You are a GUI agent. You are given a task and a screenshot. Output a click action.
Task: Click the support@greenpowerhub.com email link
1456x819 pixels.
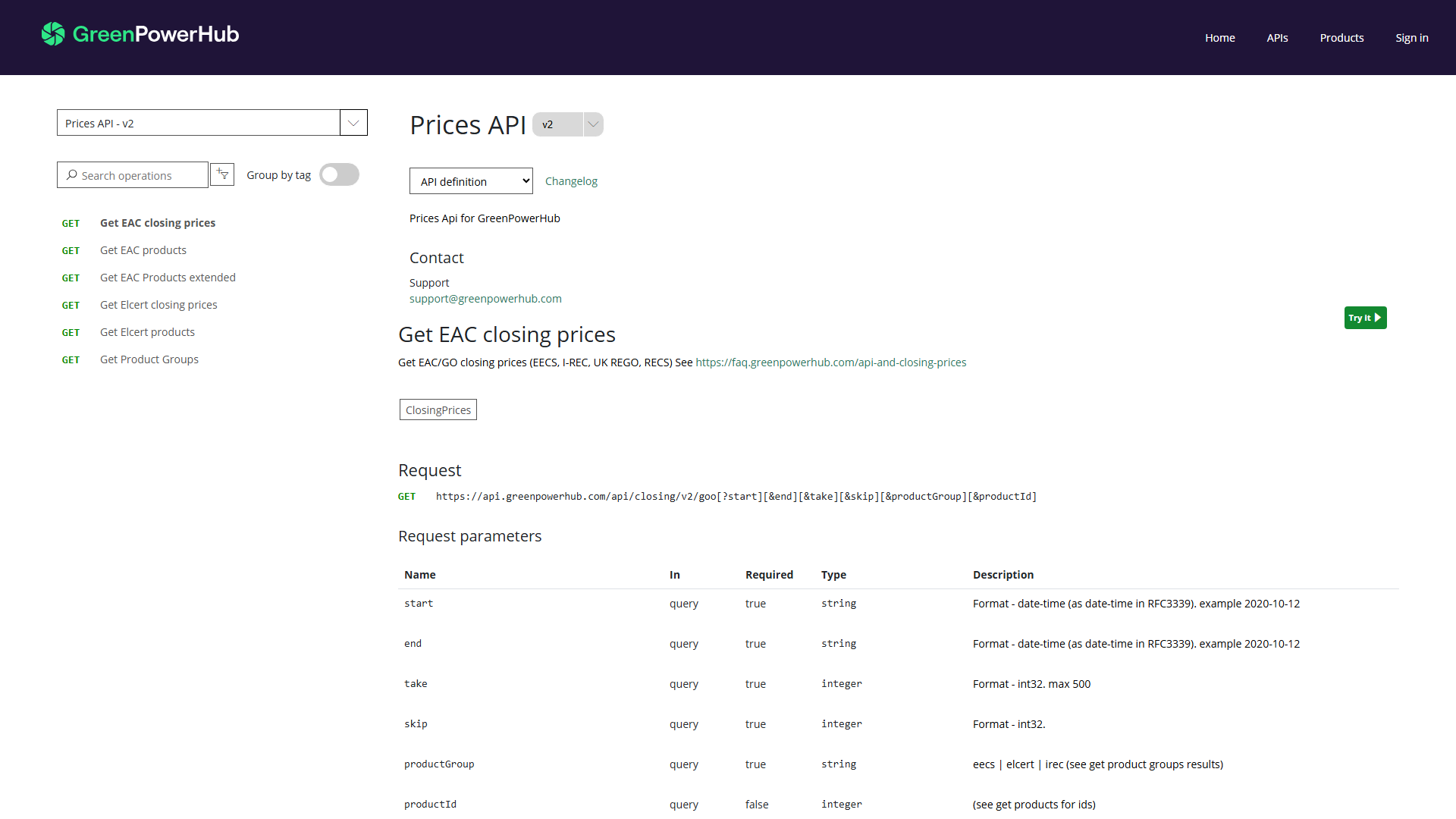(x=485, y=299)
